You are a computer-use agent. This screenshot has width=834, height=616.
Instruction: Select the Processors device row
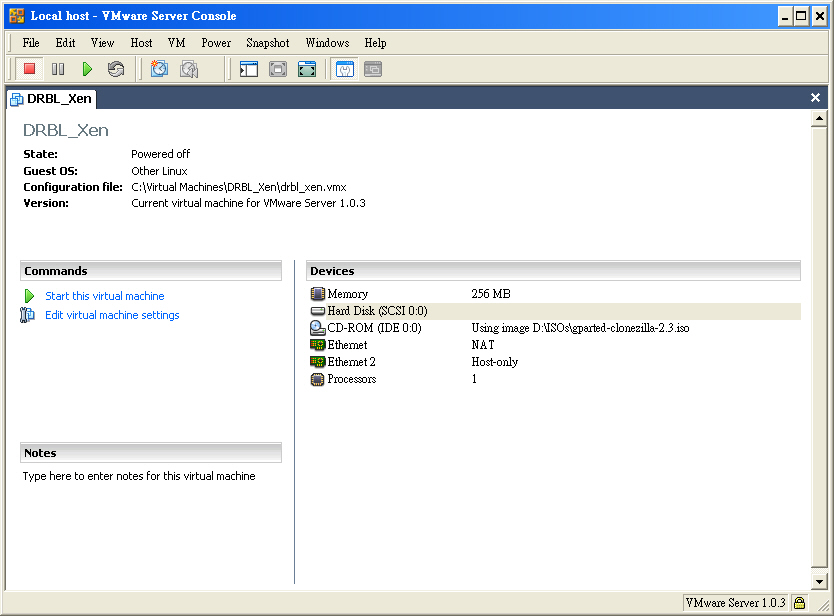coord(553,379)
